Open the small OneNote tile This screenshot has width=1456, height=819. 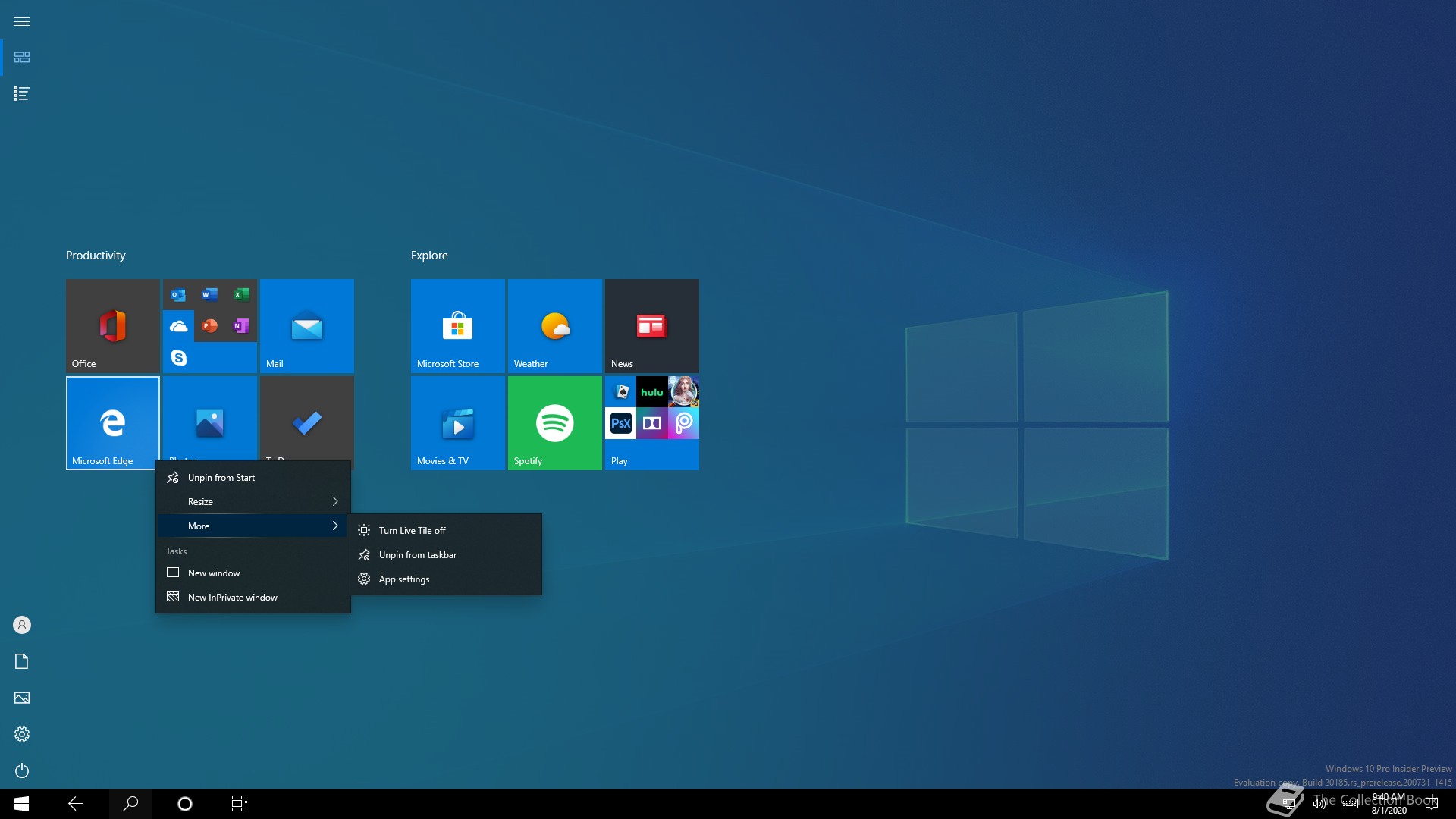pos(241,326)
